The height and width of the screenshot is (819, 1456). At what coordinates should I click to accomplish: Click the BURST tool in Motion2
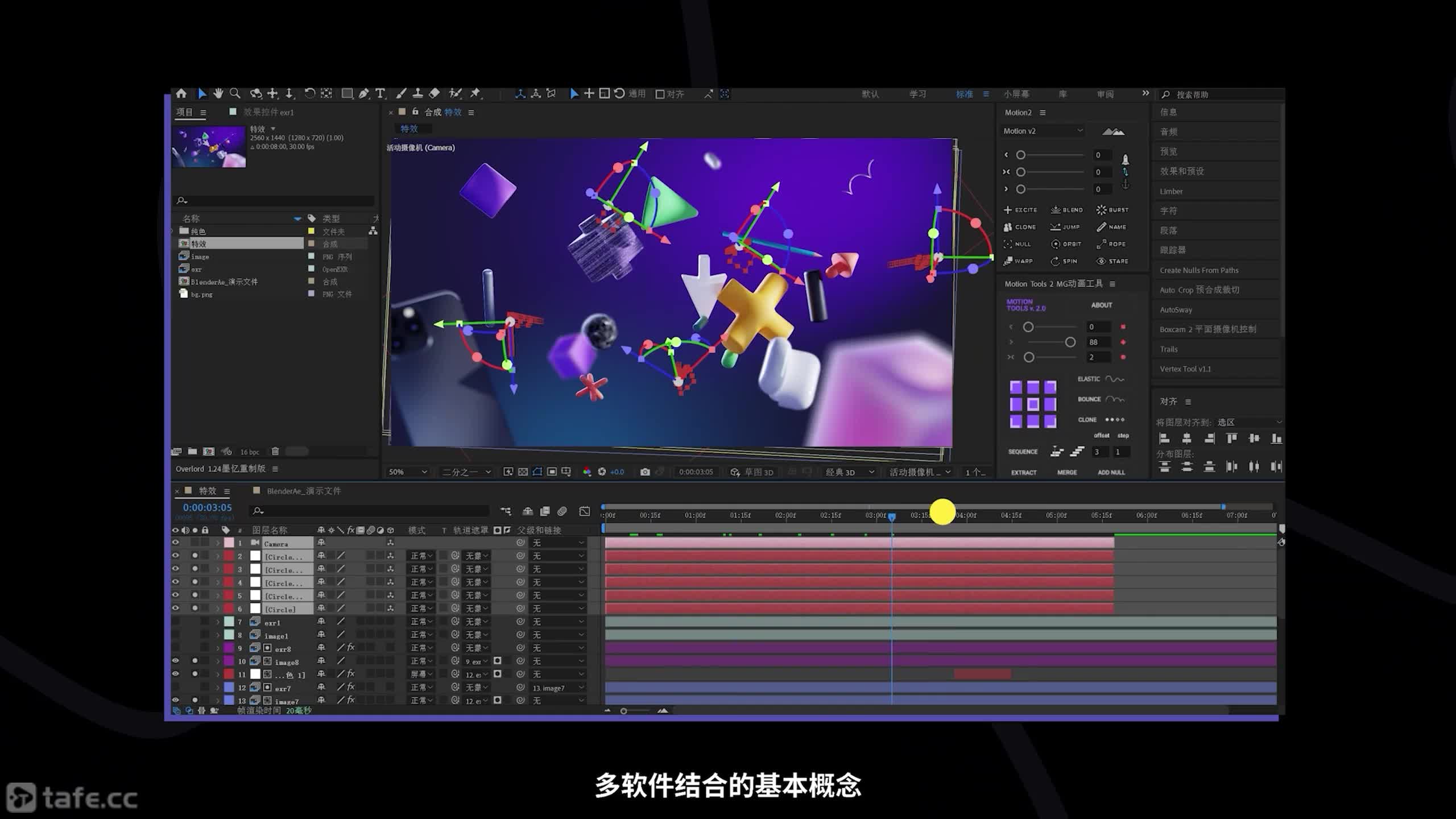point(1112,210)
